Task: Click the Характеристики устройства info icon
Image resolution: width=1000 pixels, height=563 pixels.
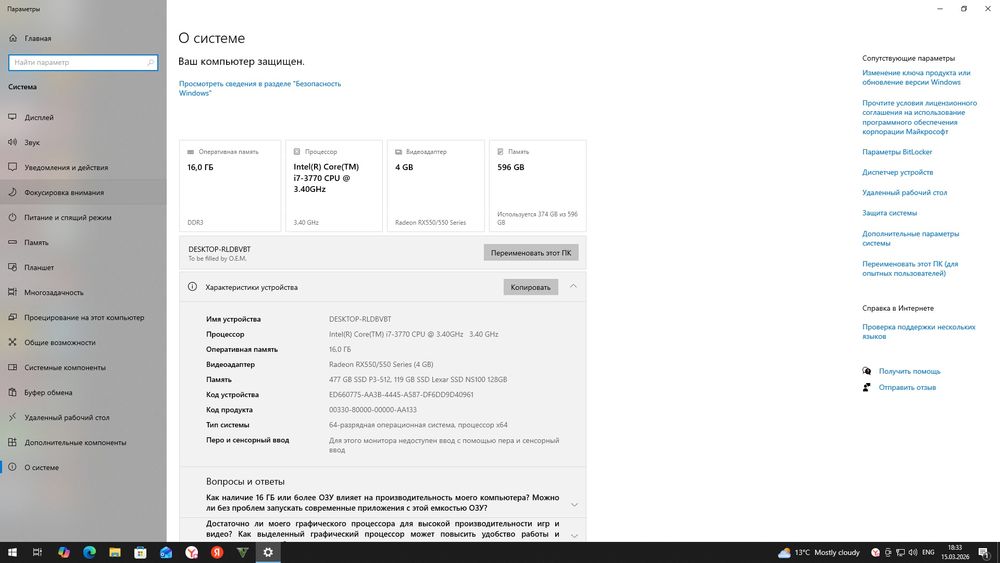Action: coord(192,287)
